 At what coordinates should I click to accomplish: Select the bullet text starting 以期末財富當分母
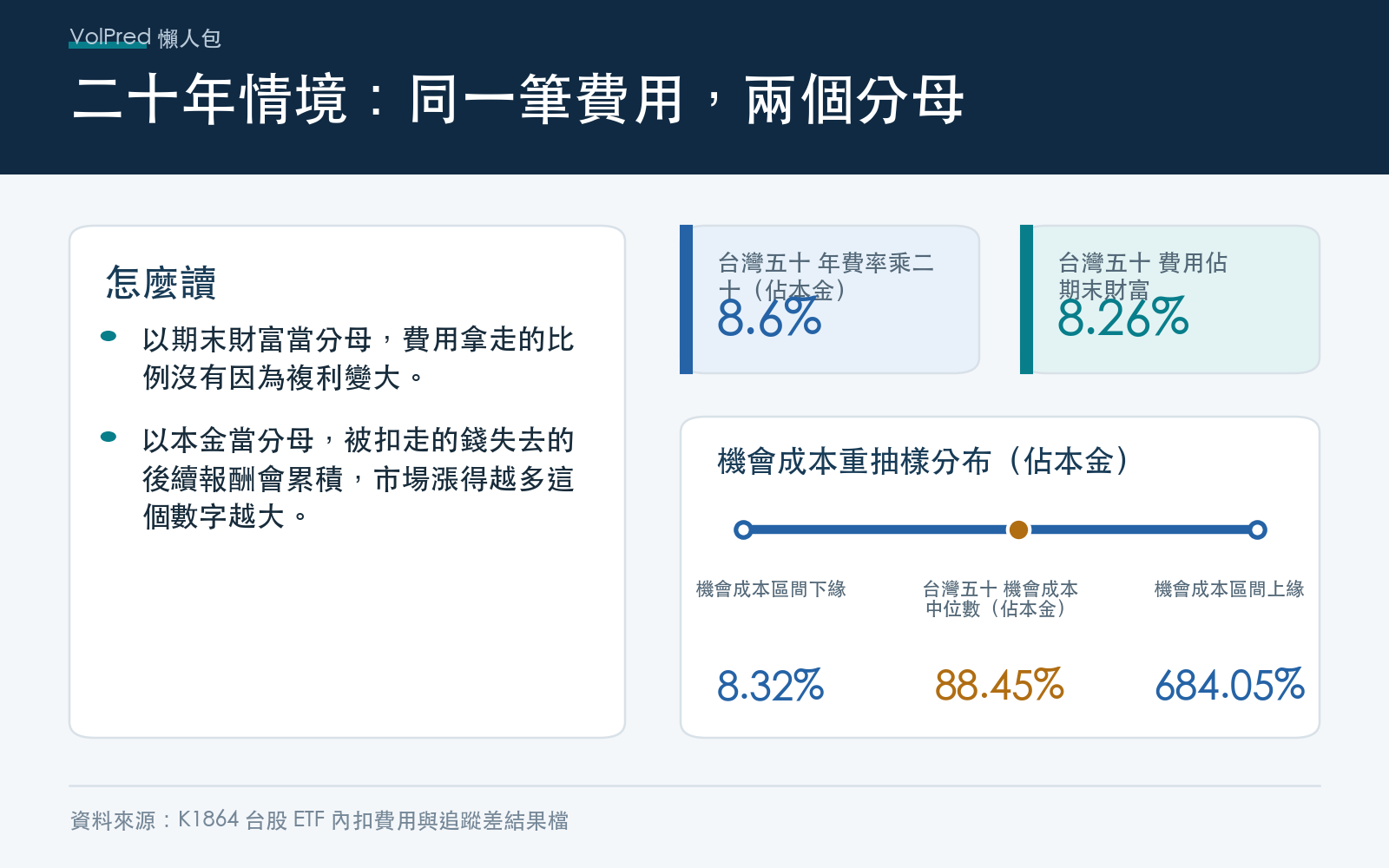pyautogui.click(x=358, y=358)
